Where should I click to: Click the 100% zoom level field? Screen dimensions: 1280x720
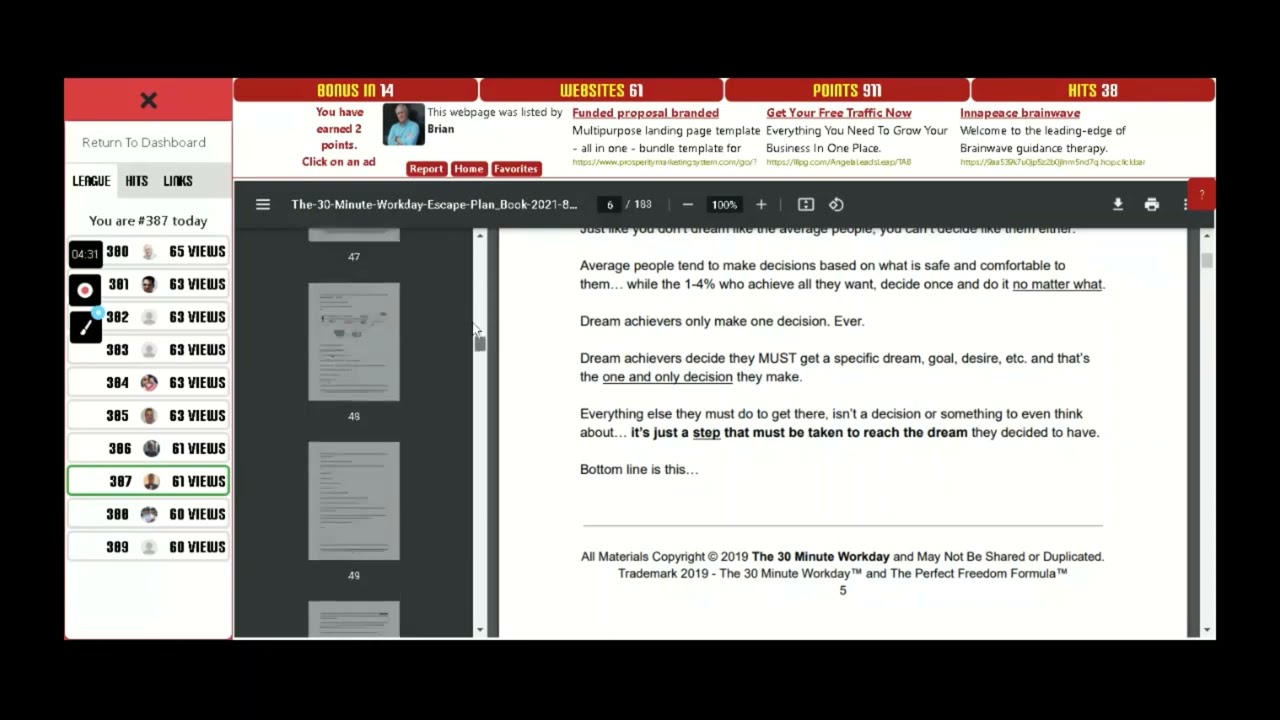[x=724, y=204]
